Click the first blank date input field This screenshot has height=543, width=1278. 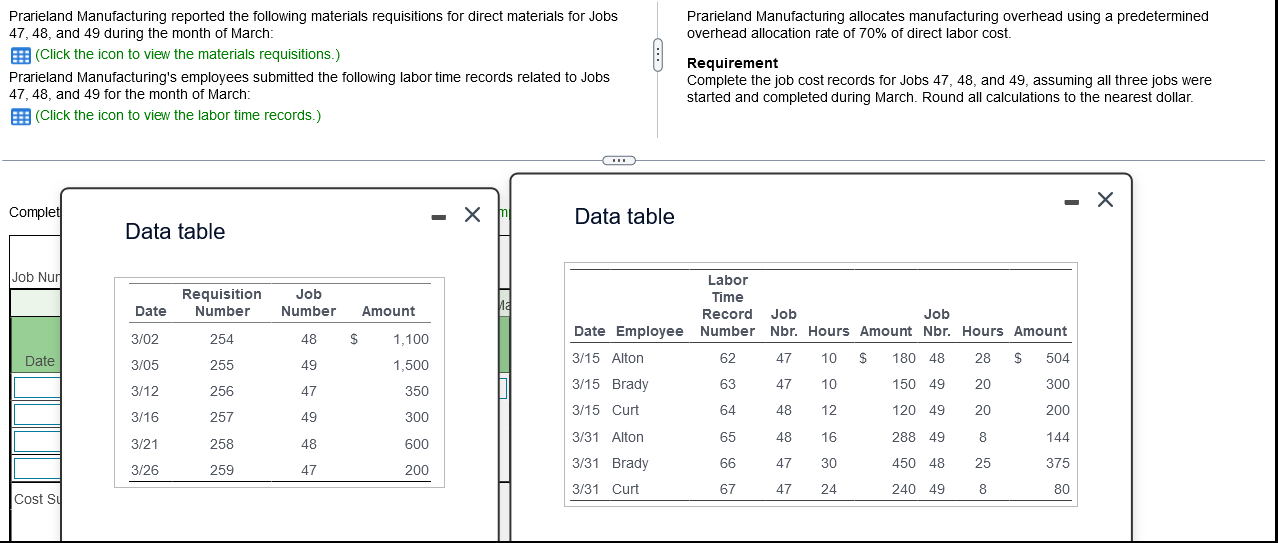click(37, 388)
